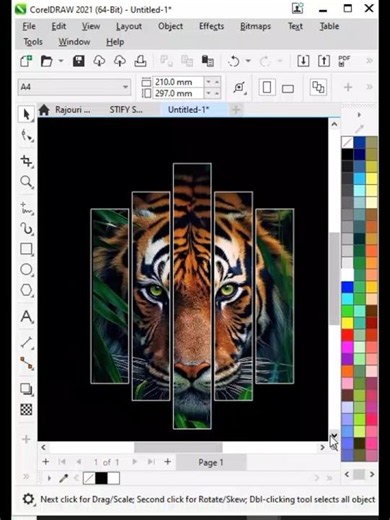Viewport: 390px width, 520px height.
Task: Open the color palette flyout arrow
Action: tap(359, 115)
